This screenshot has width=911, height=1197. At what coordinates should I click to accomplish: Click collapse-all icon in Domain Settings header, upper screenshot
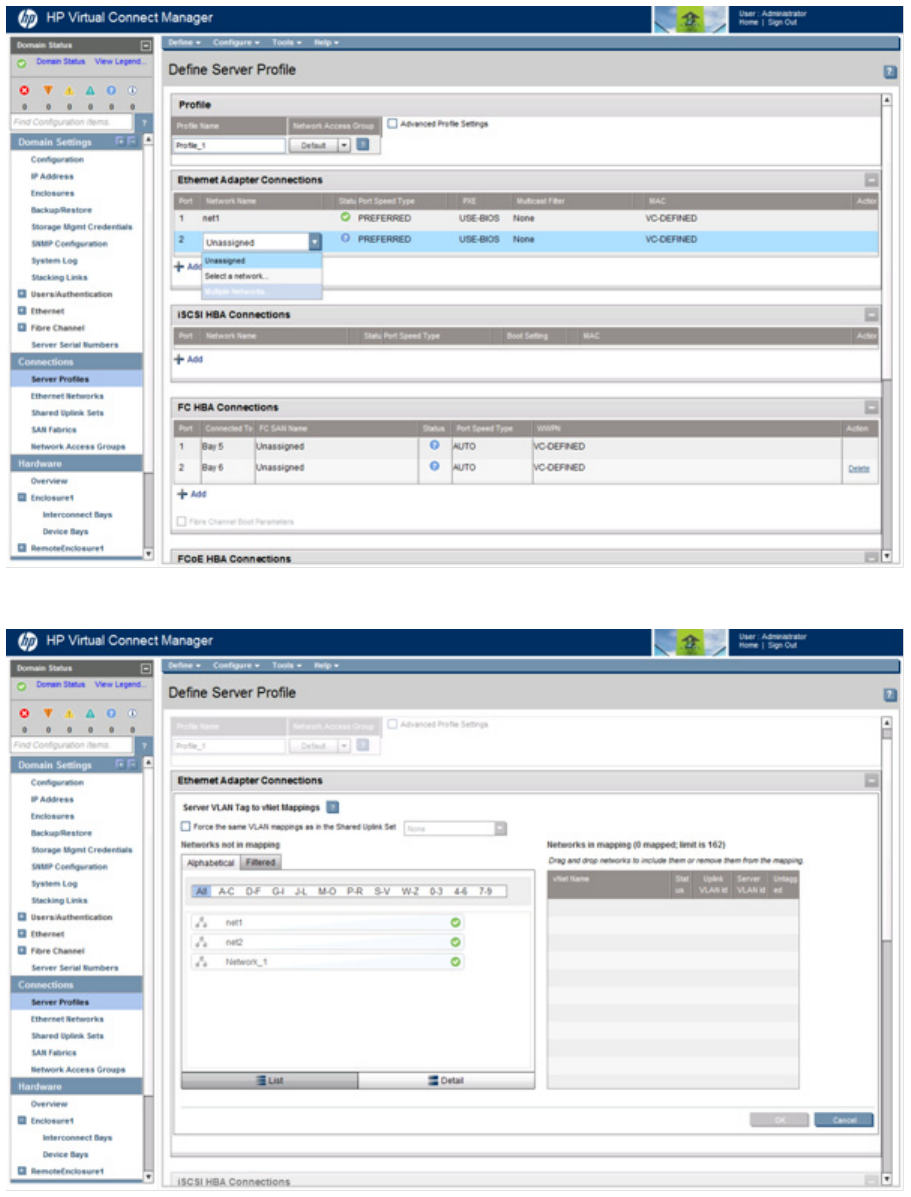pyautogui.click(x=131, y=141)
